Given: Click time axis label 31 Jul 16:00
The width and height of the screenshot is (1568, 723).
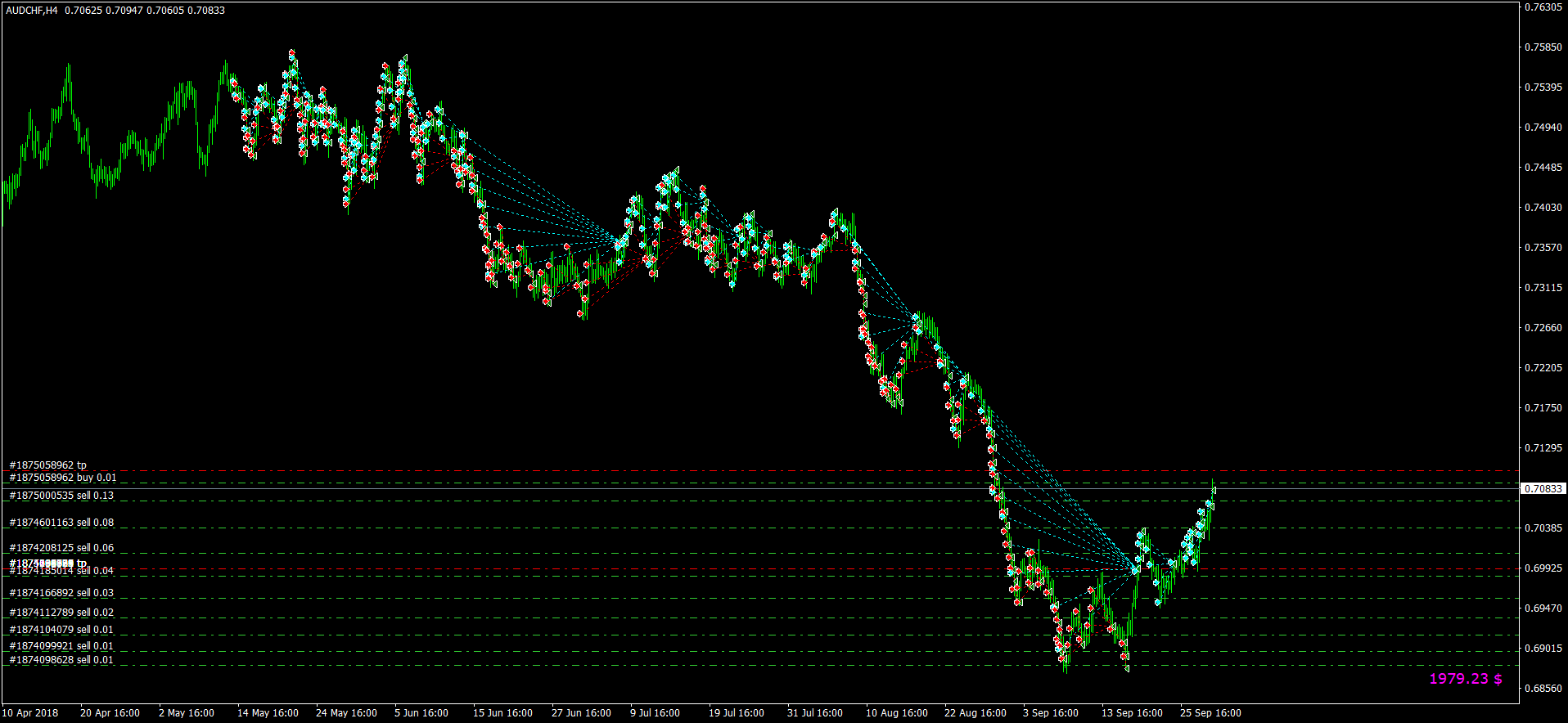Looking at the screenshot, I should 815,713.
